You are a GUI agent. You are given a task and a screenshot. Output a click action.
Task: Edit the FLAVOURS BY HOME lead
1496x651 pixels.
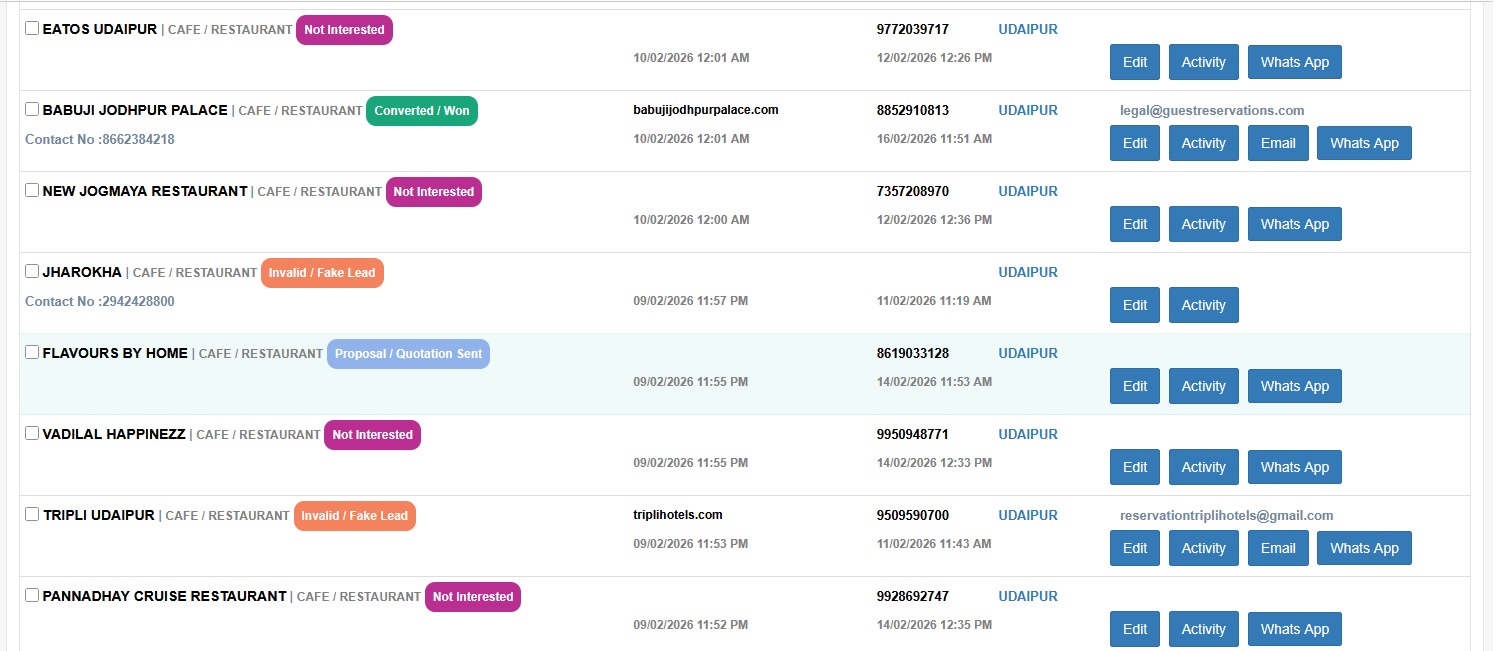pyautogui.click(x=1135, y=386)
